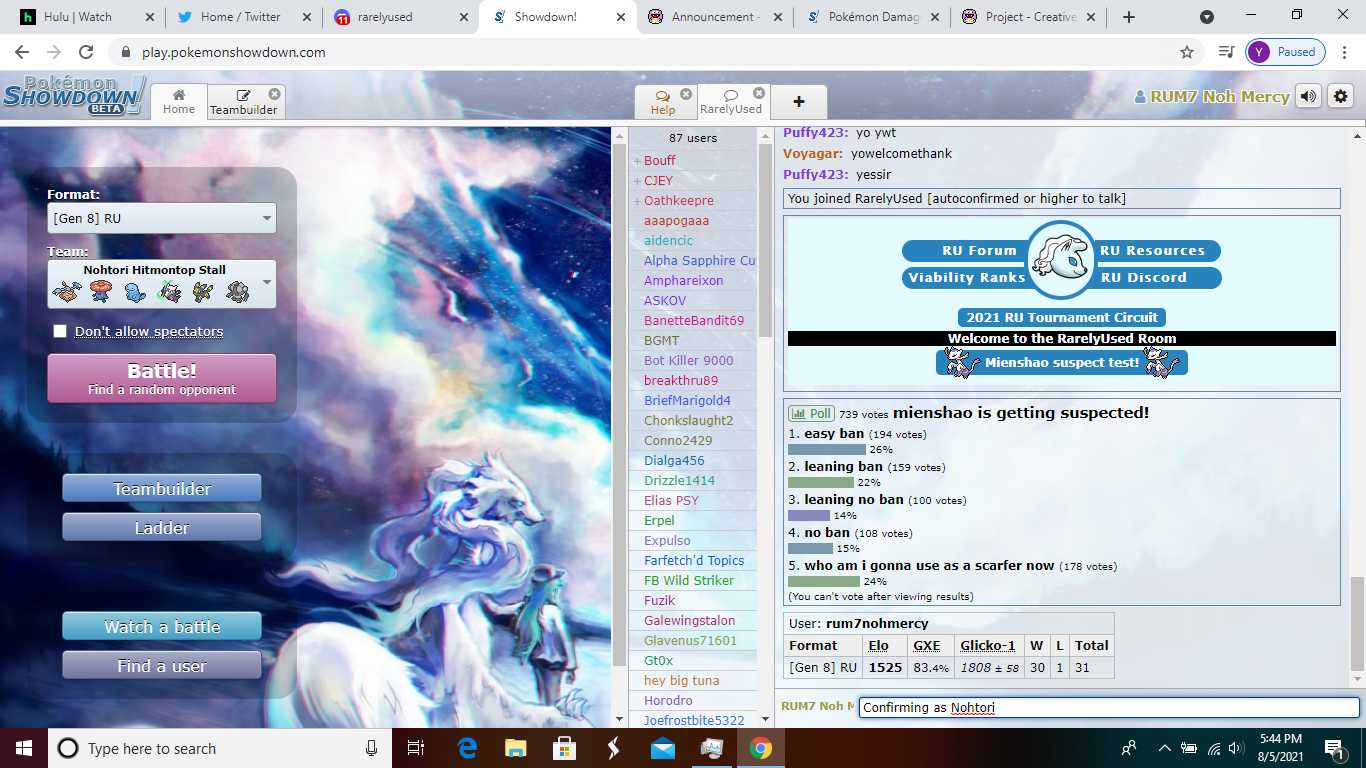The height and width of the screenshot is (768, 1366).
Task: Open the sound volume speaker icon
Action: [1308, 96]
